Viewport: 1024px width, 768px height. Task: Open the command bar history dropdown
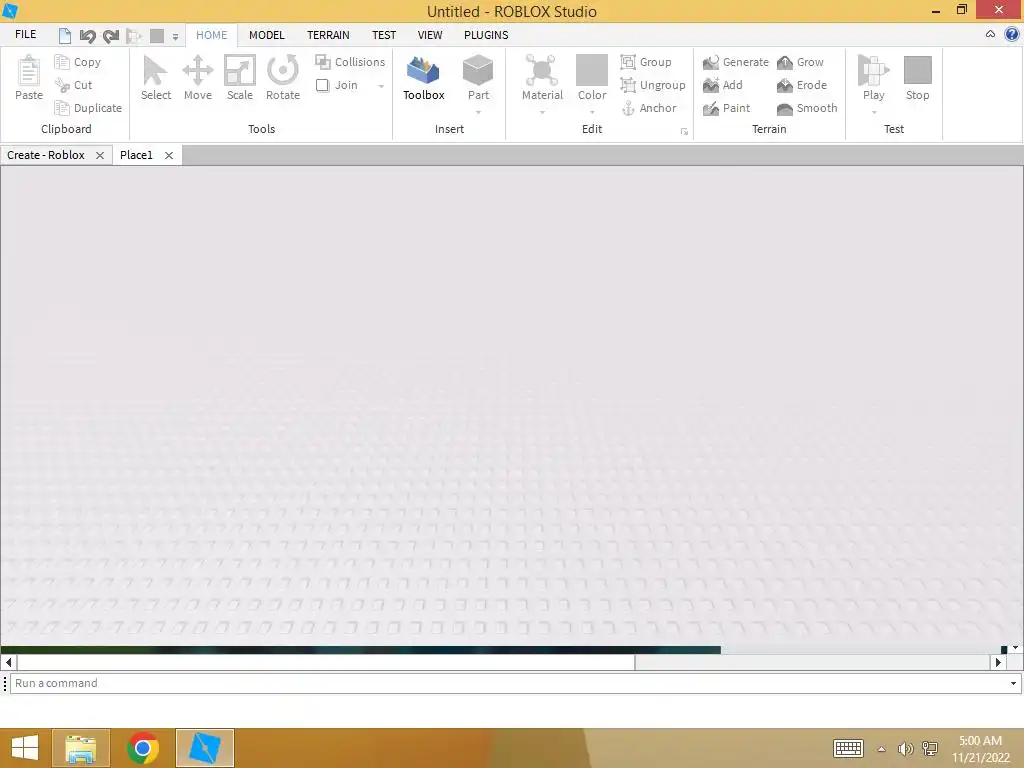[1013, 683]
